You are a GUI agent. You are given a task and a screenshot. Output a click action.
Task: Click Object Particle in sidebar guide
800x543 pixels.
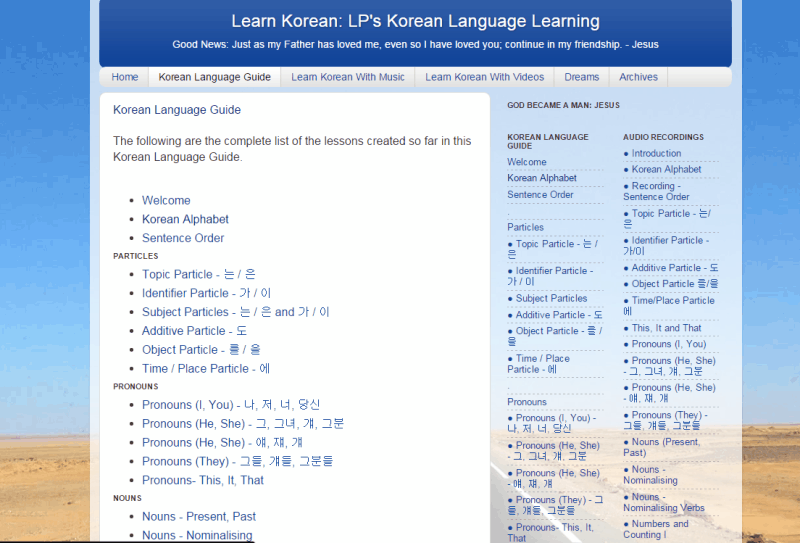tap(555, 337)
